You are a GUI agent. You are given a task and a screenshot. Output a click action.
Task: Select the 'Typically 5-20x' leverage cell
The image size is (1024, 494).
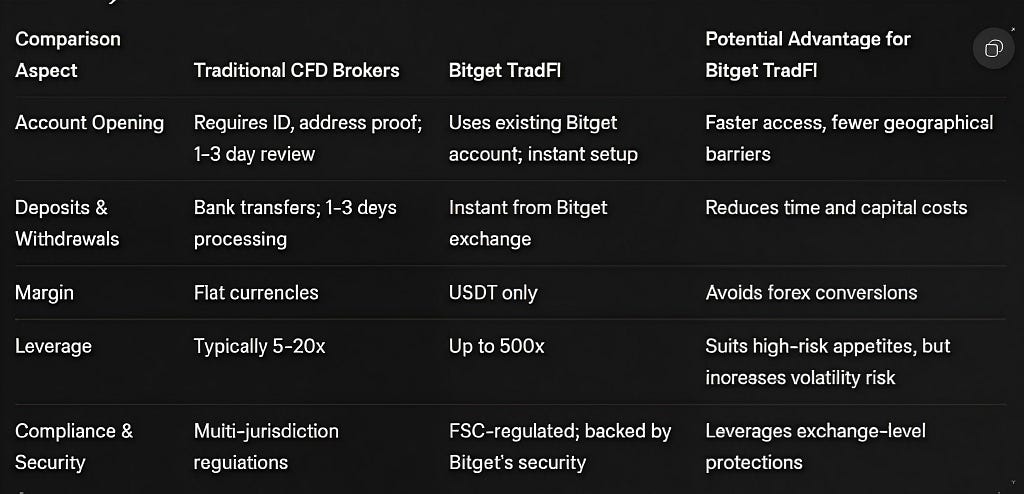(x=259, y=346)
